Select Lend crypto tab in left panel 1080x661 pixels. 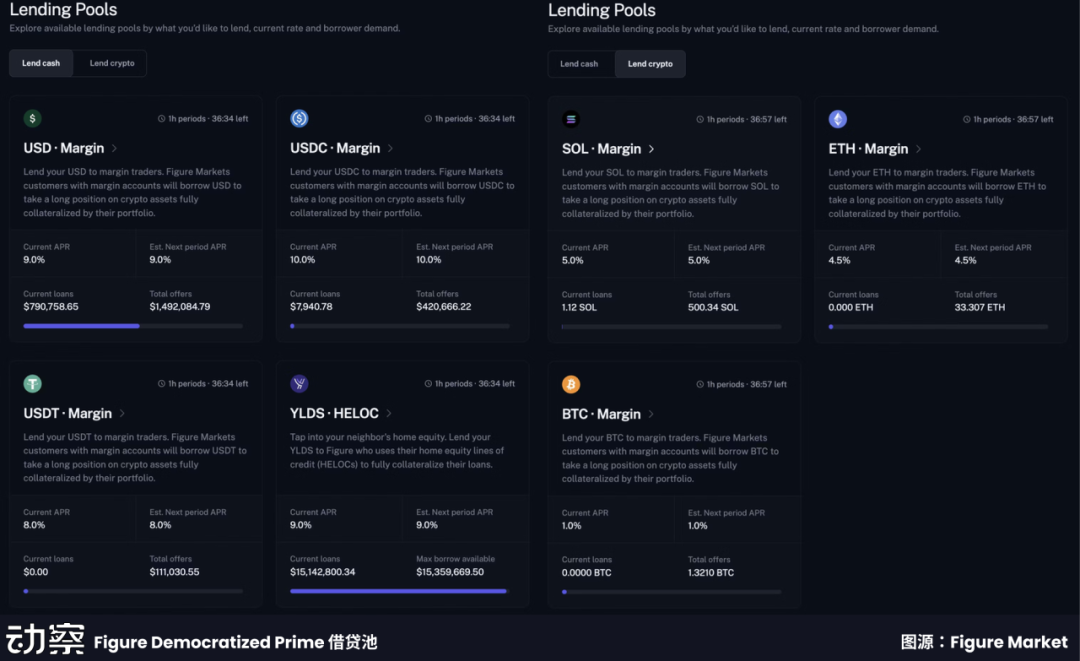112,63
